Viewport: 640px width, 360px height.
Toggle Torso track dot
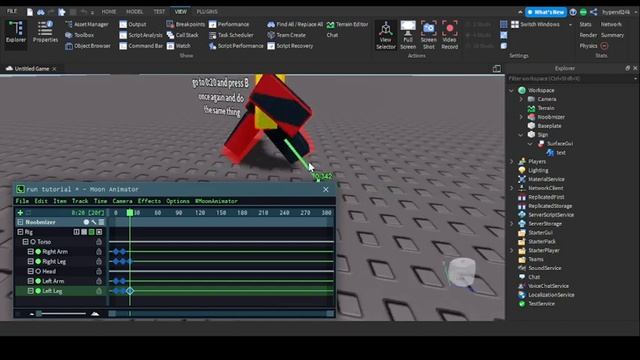(x=33, y=242)
